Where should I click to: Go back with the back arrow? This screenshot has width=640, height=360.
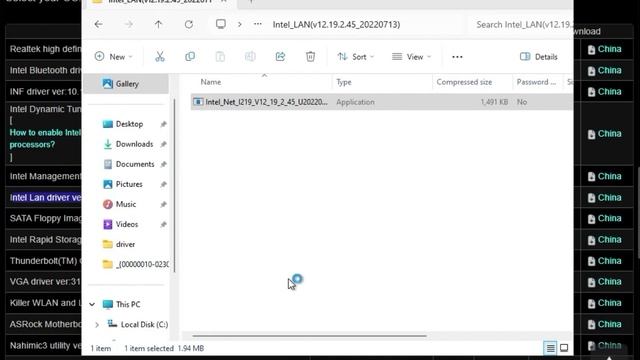(98, 24)
